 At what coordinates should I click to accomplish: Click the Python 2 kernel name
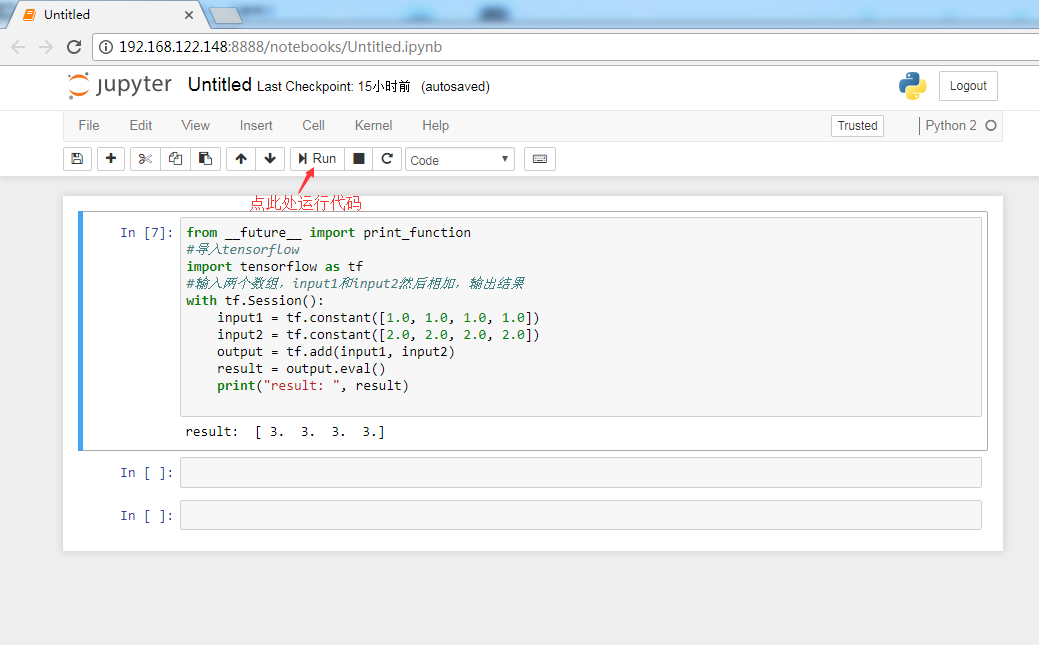pos(951,125)
